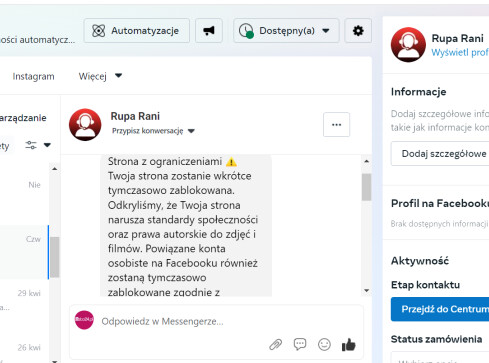Click the message pane scroll-up arrow
Viewport: 489px width, 363px height.
point(366,161)
